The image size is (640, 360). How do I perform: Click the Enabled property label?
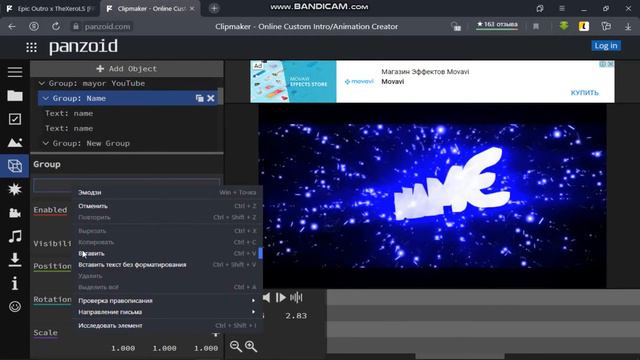click(x=50, y=210)
